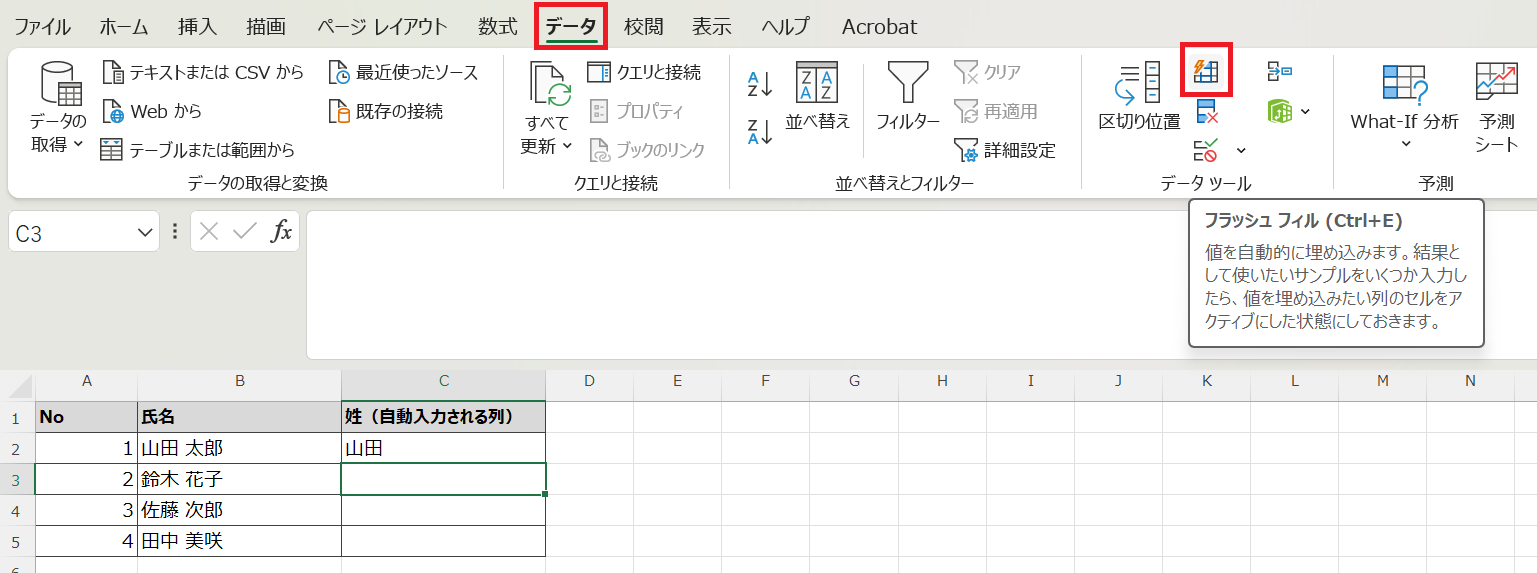Click the Name Box showing C3
Image resolution: width=1537 pixels, height=573 pixels.
[x=70, y=233]
